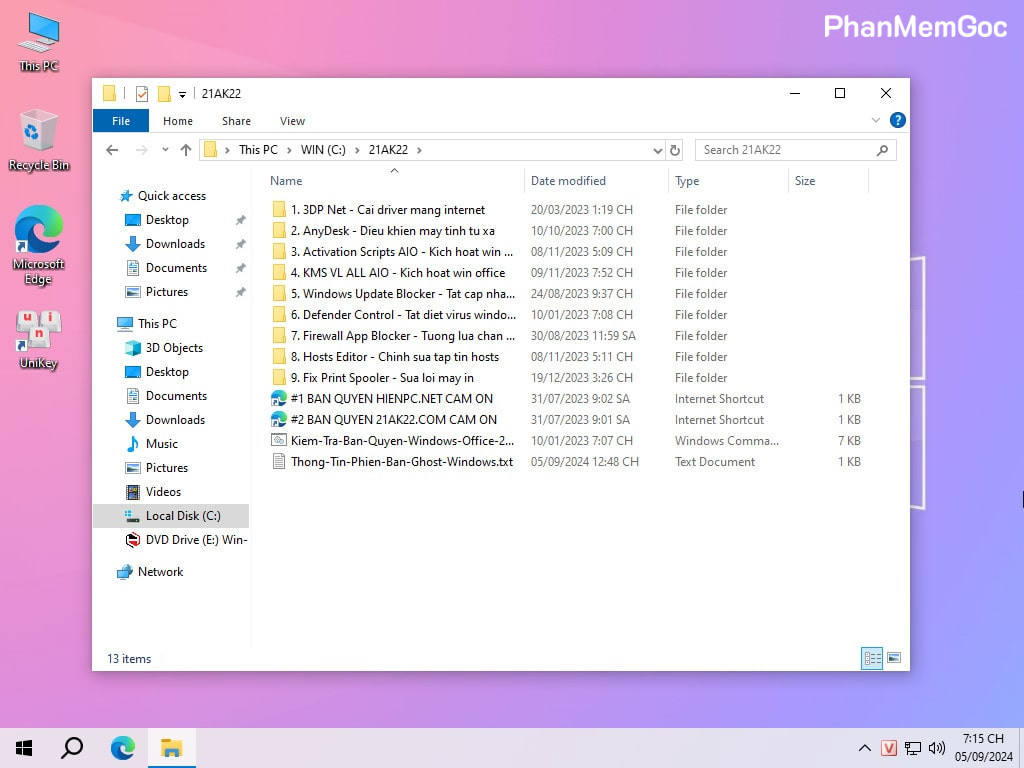Open Microsoft Edge from the taskbar
The image size is (1024, 768).
point(122,747)
